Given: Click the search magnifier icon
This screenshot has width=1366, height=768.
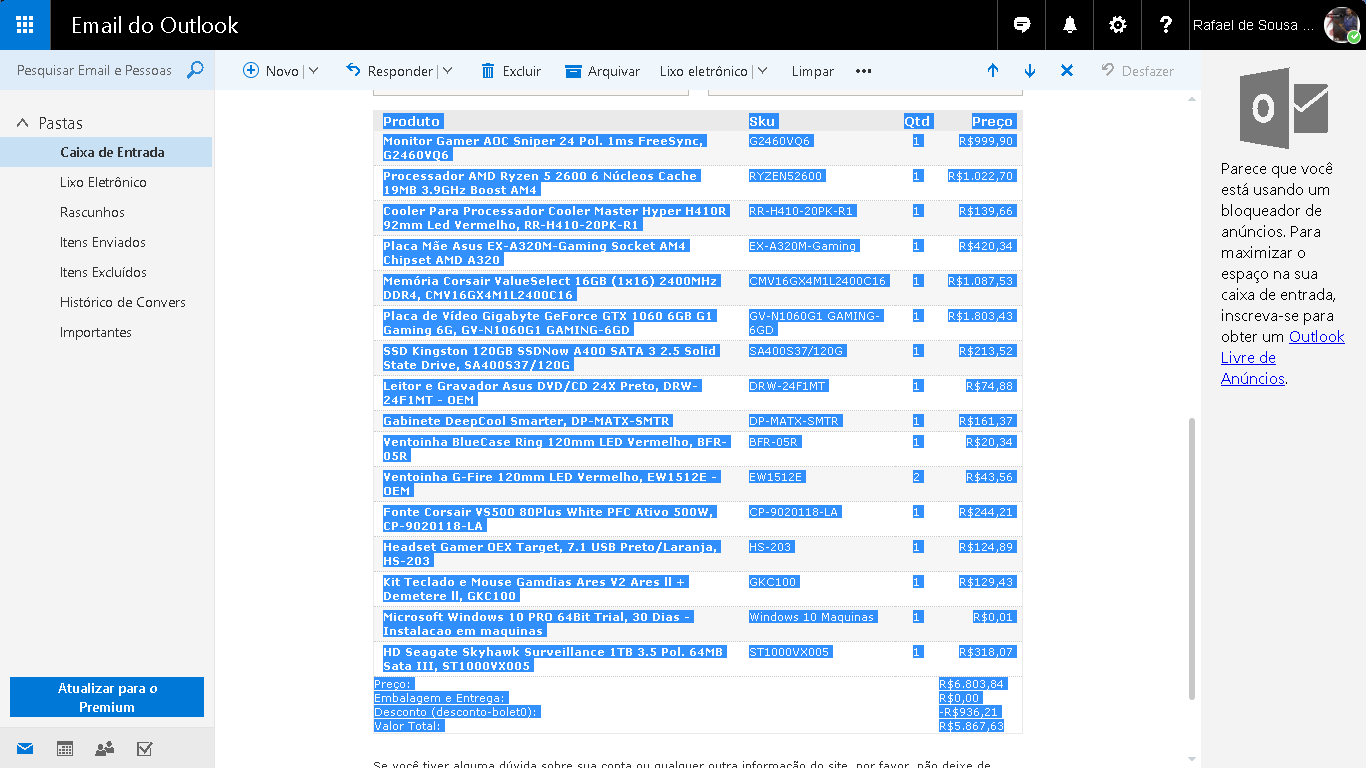Looking at the screenshot, I should 195,70.
